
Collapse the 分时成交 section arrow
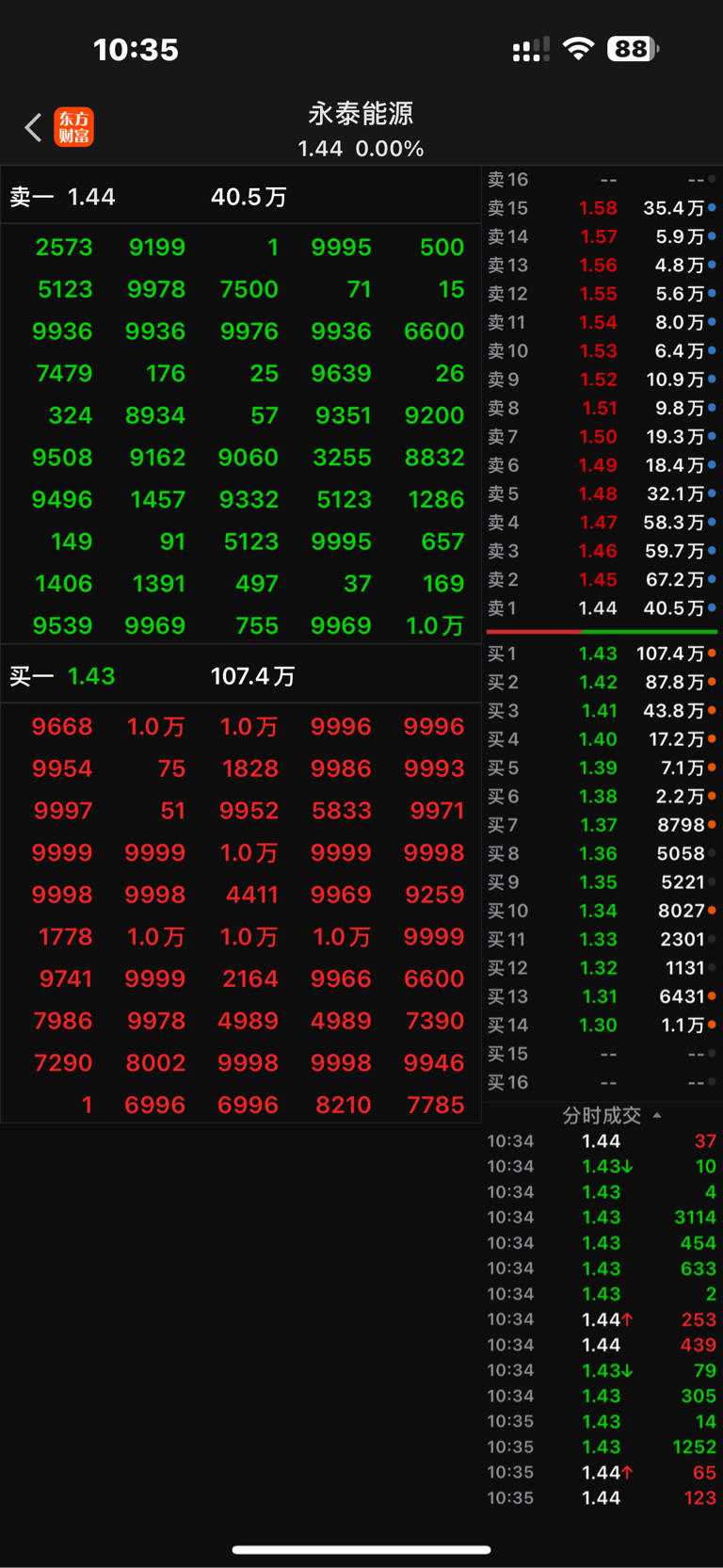coord(657,1115)
